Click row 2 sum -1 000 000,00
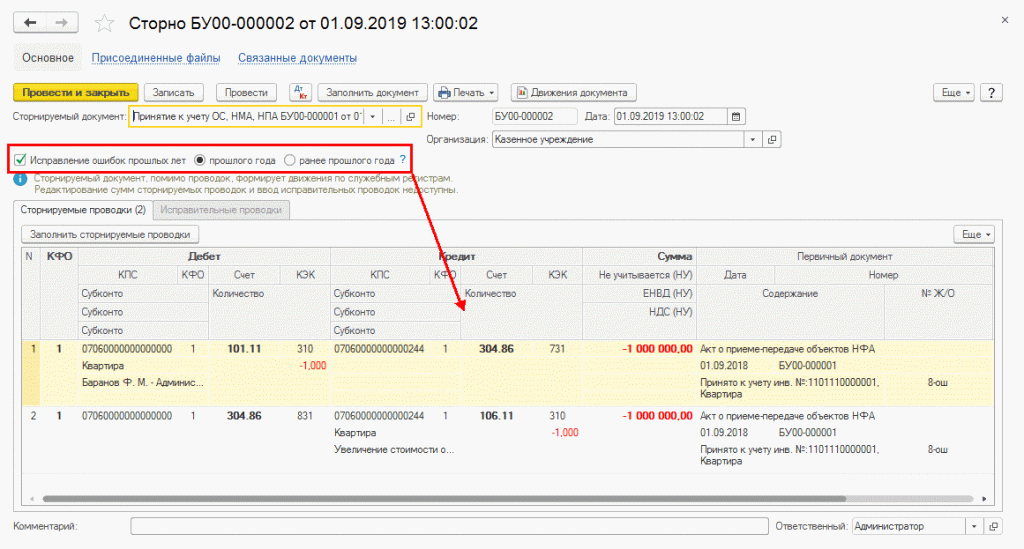 657,416
